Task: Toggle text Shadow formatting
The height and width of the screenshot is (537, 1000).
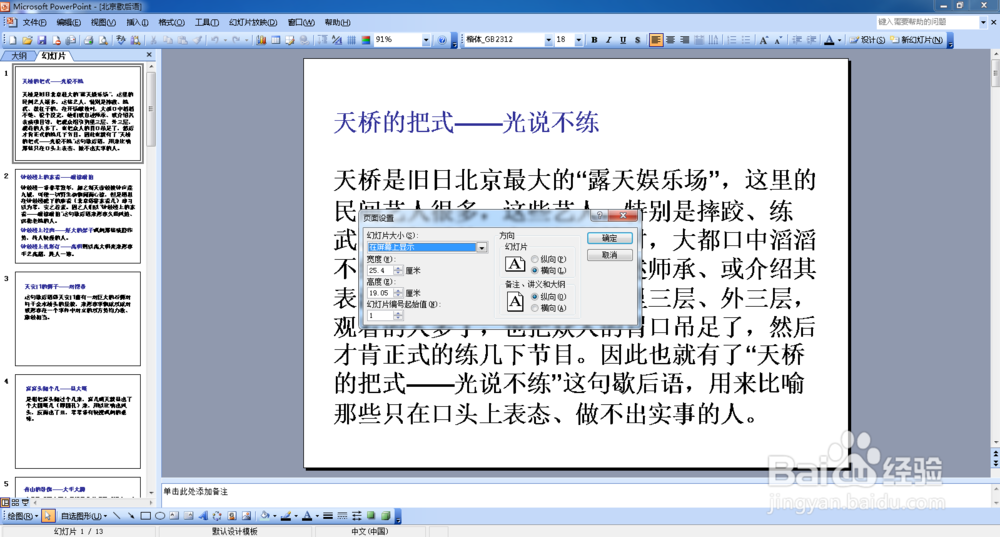Action: click(638, 40)
